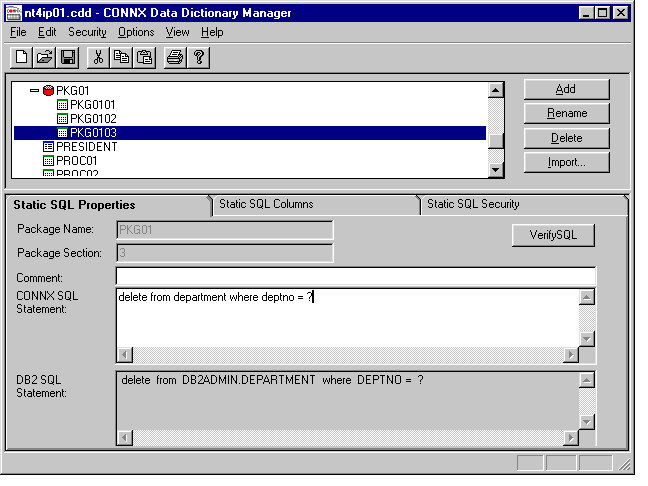Open the File menu
Screen dimensions: 648x486
(18, 32)
